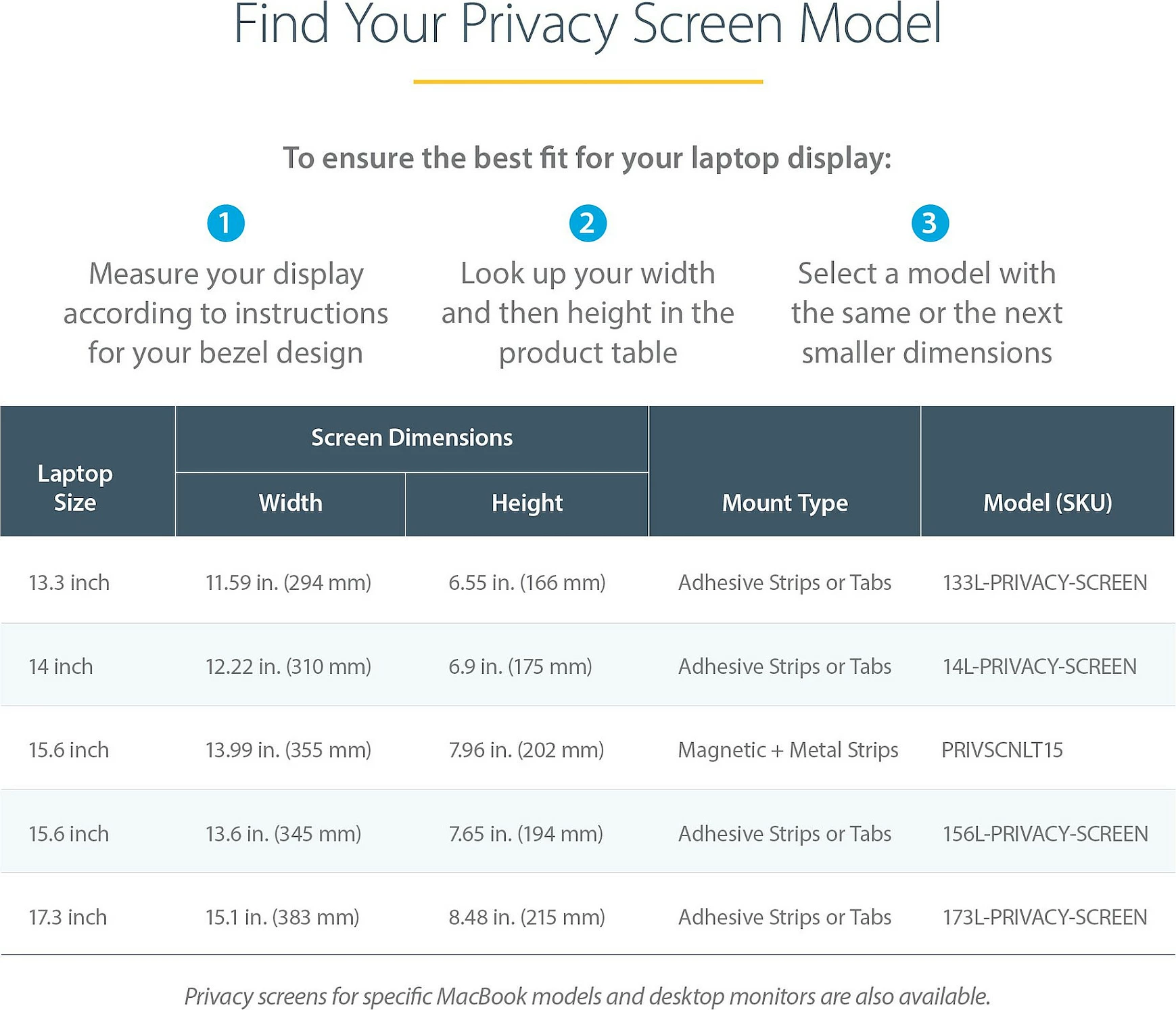Click the 12.22 in. (310 mm) width cell

pos(288,666)
